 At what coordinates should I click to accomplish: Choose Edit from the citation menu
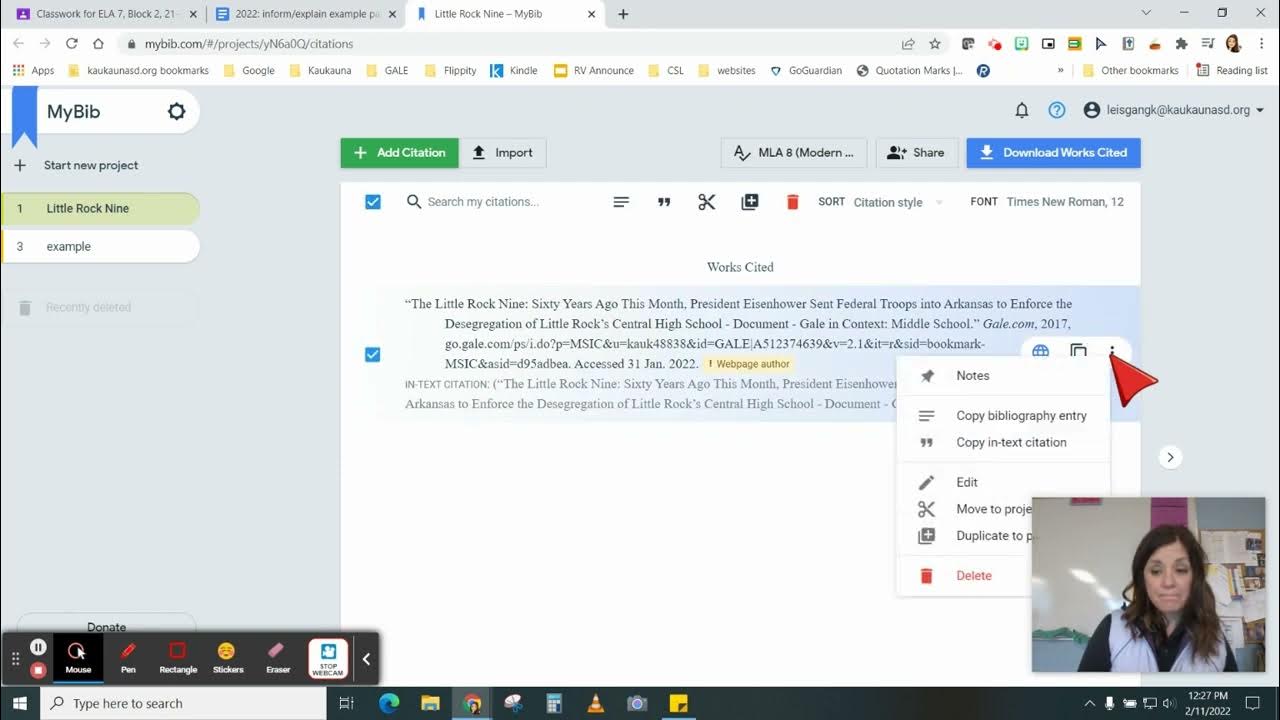pos(1003,482)
